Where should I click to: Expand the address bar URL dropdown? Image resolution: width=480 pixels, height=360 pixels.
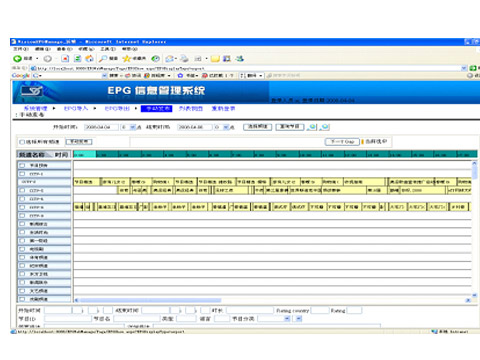point(464,68)
